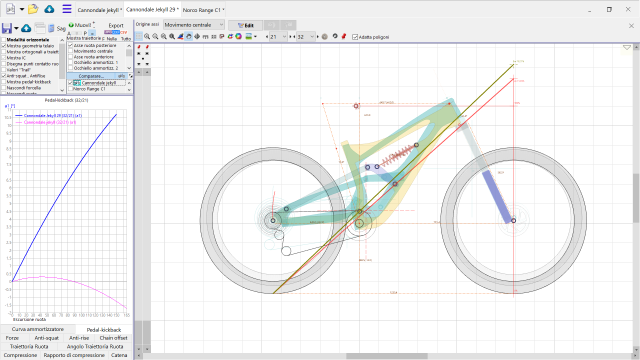Screen dimensions: 640x360
Task: Click the cloud upload icon beside save
Action: [x=26, y=28]
